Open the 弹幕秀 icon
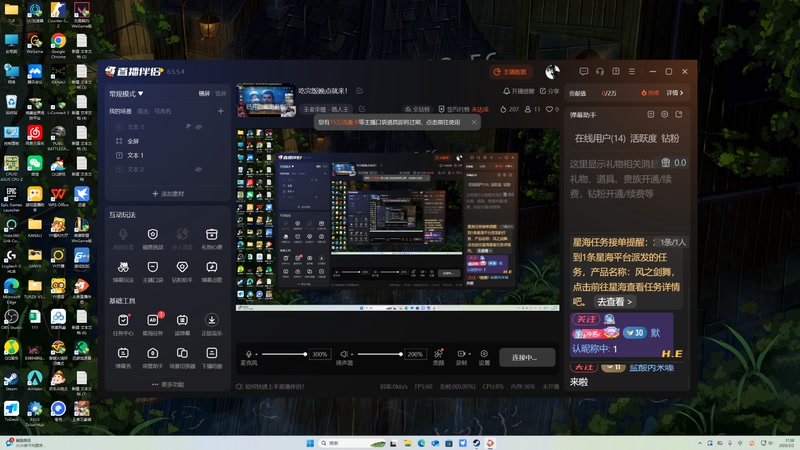Image resolution: width=800 pixels, height=450 pixels. point(123,353)
